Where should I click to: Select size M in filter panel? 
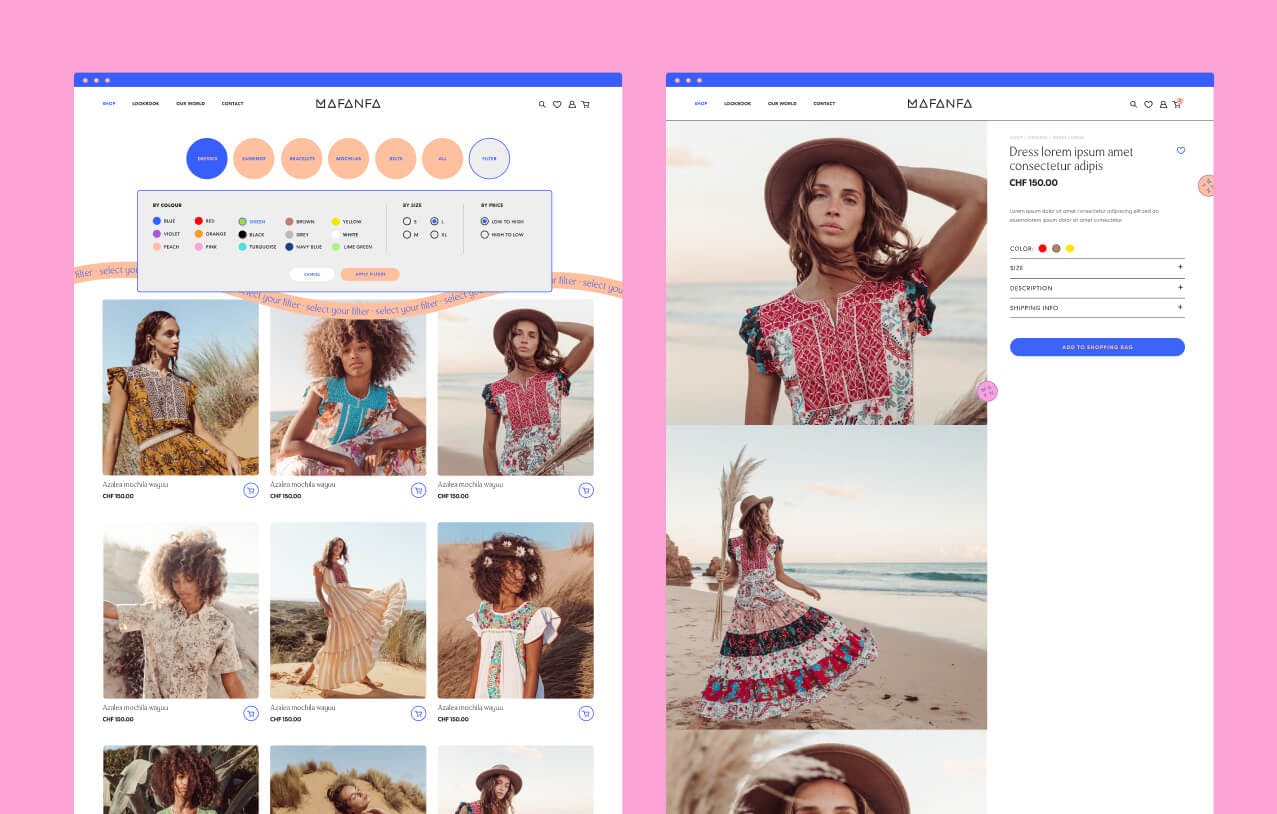point(407,235)
